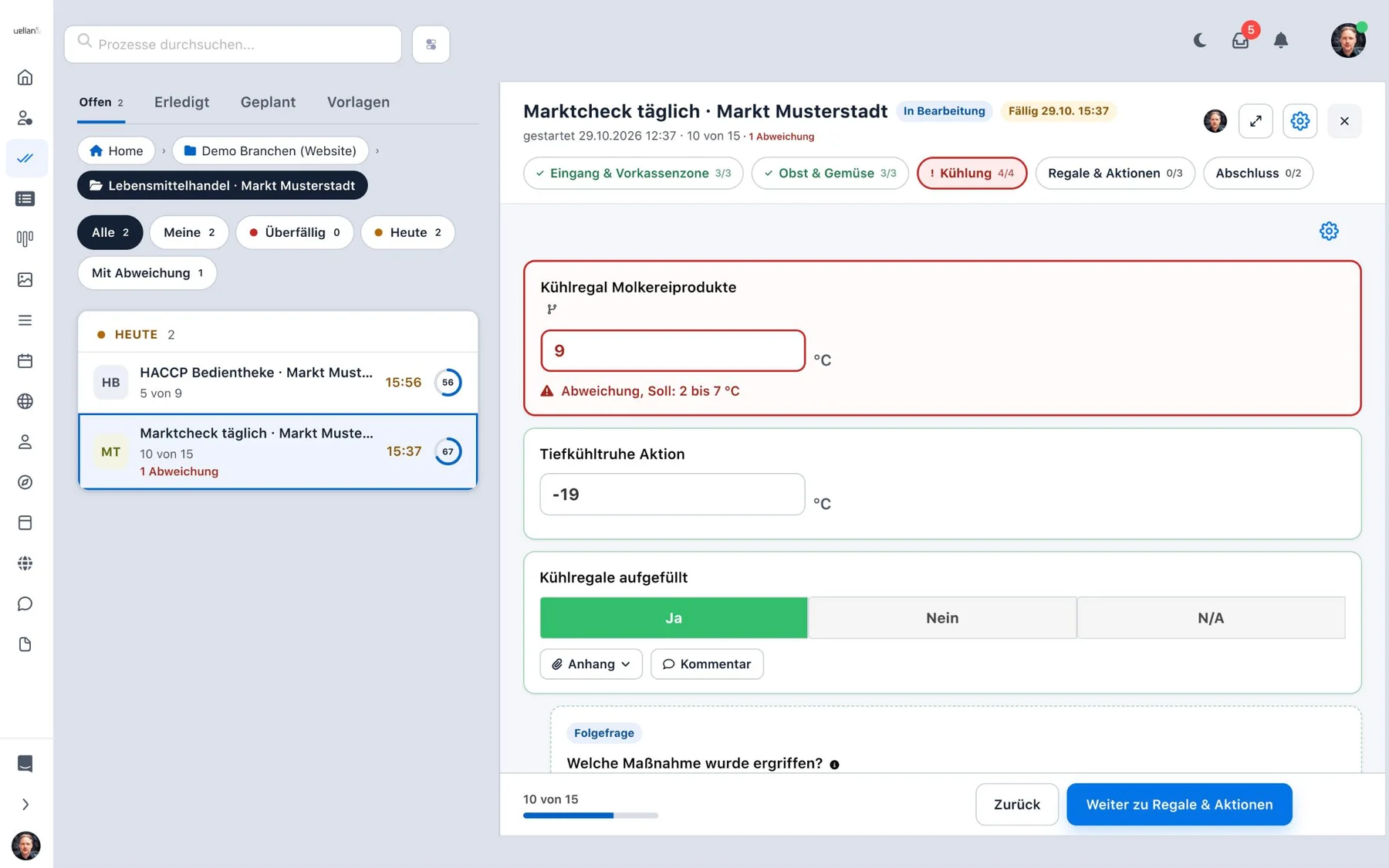
Task: Click the Zurück button
Action: (1017, 804)
